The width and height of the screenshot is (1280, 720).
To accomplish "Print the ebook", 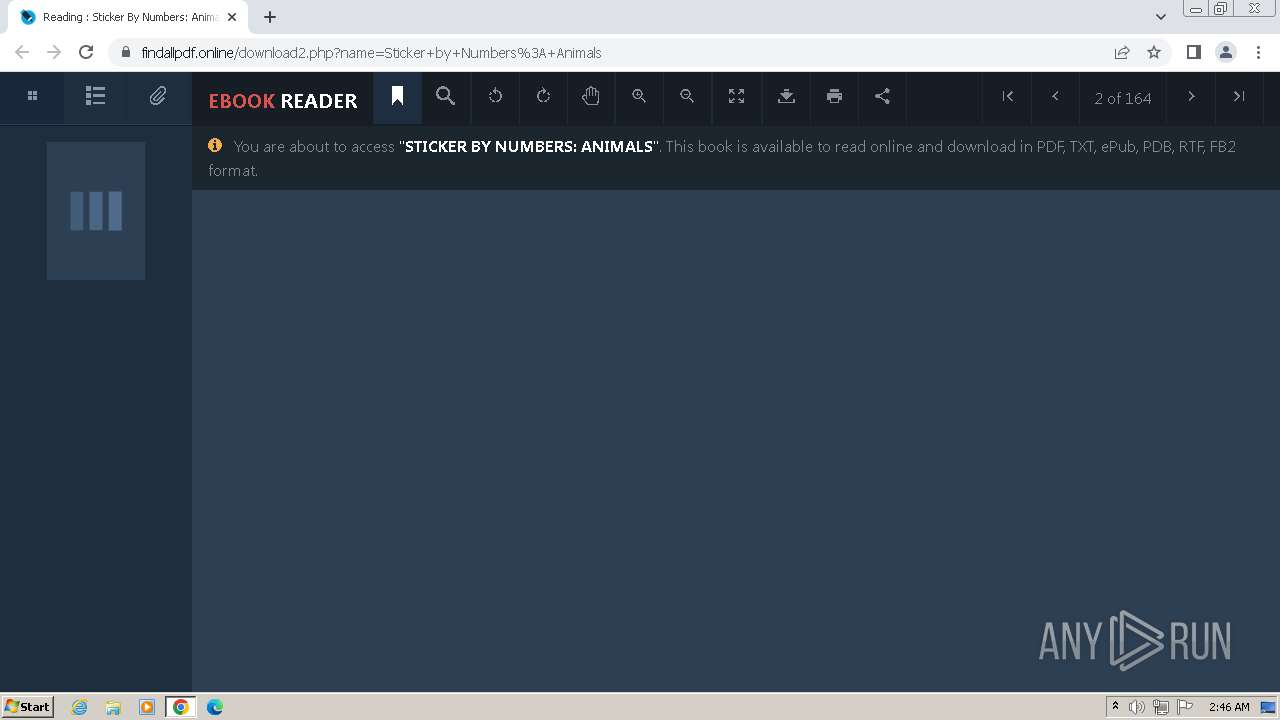I will (834, 96).
